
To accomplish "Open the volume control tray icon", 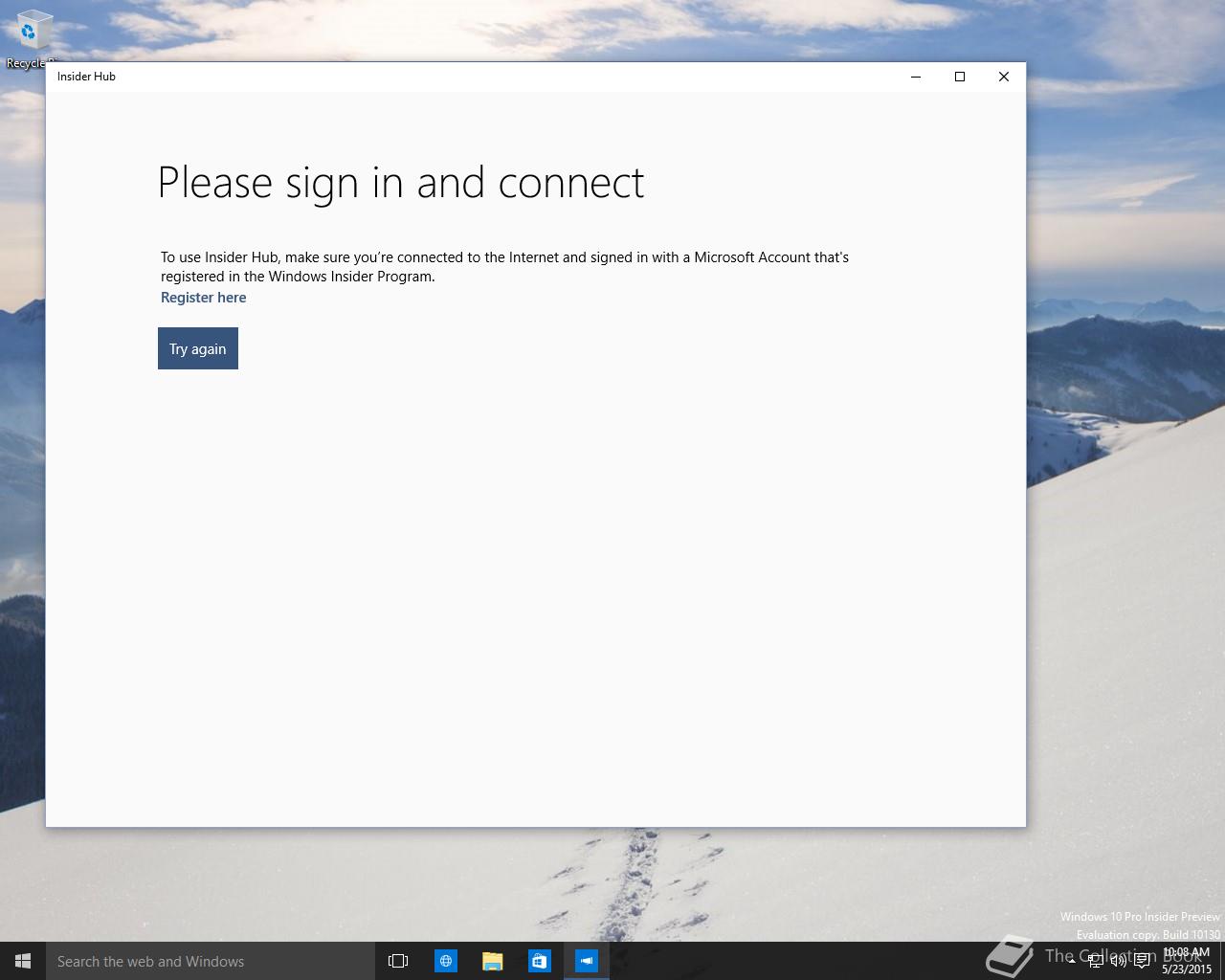I will click(1118, 961).
